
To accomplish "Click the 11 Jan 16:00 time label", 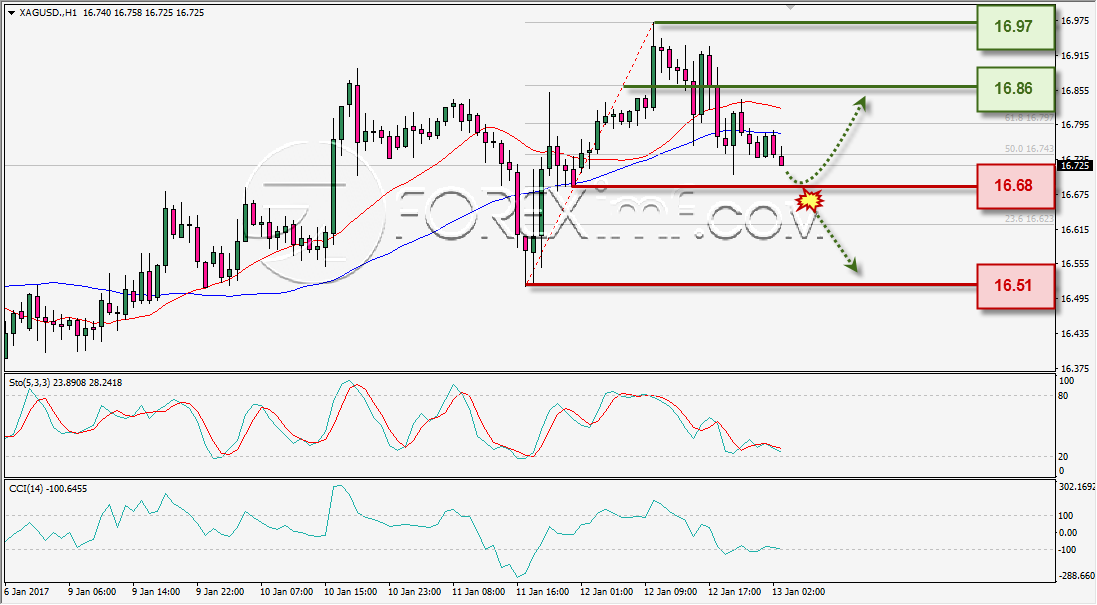I will [x=542, y=592].
